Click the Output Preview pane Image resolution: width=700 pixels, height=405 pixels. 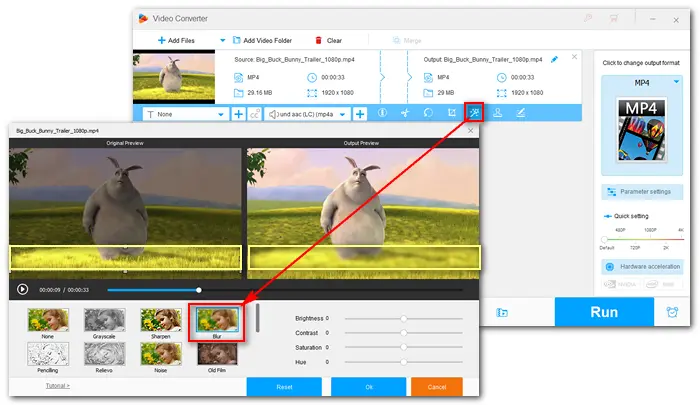pos(363,213)
